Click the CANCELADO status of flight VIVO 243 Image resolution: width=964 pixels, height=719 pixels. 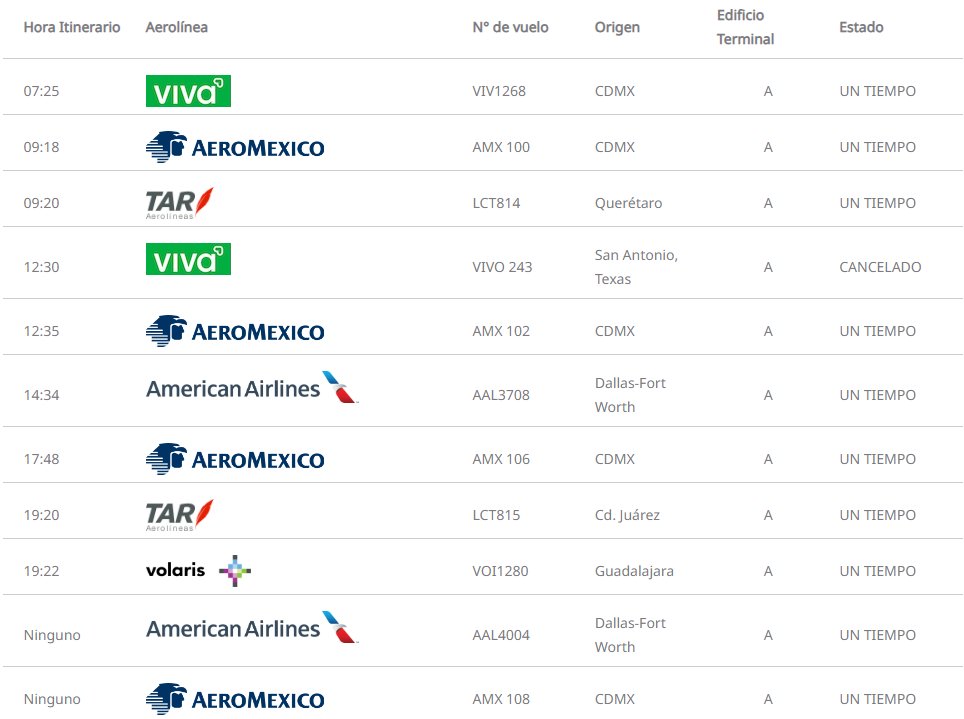(880, 267)
